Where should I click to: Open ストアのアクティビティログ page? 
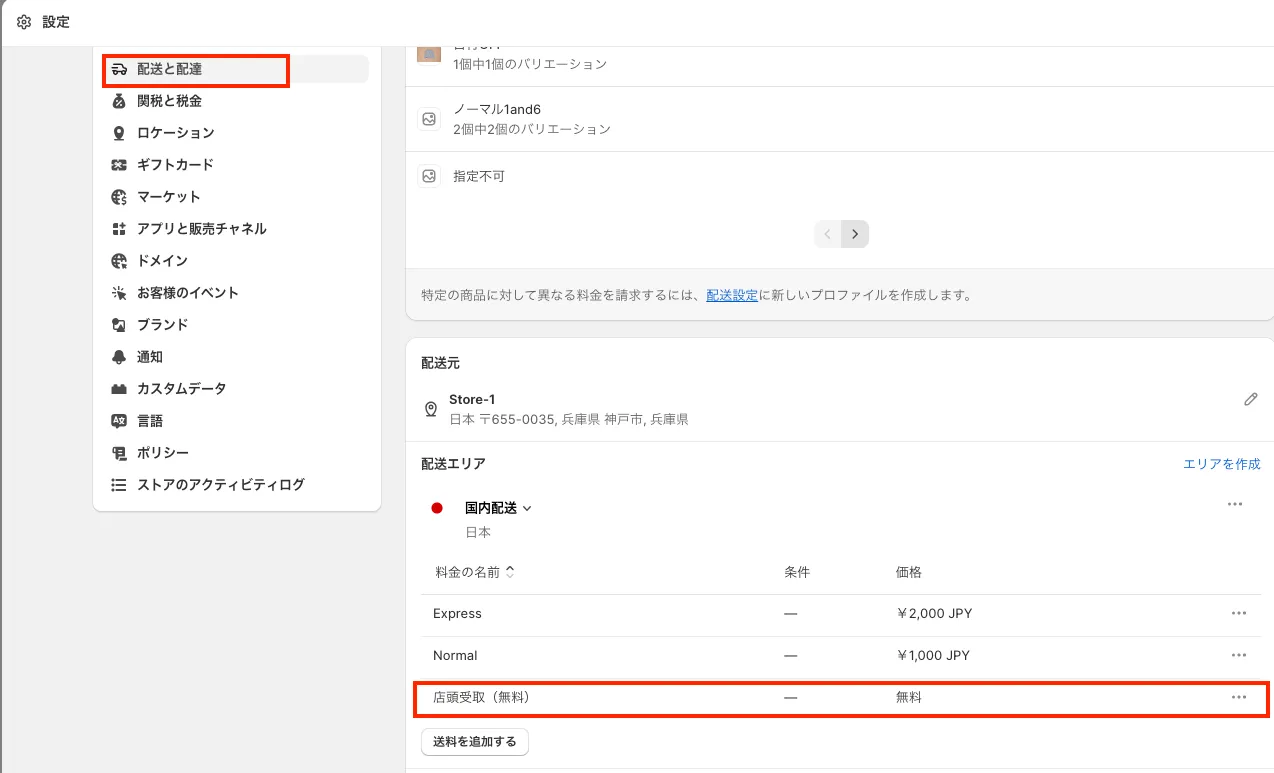[220, 485]
